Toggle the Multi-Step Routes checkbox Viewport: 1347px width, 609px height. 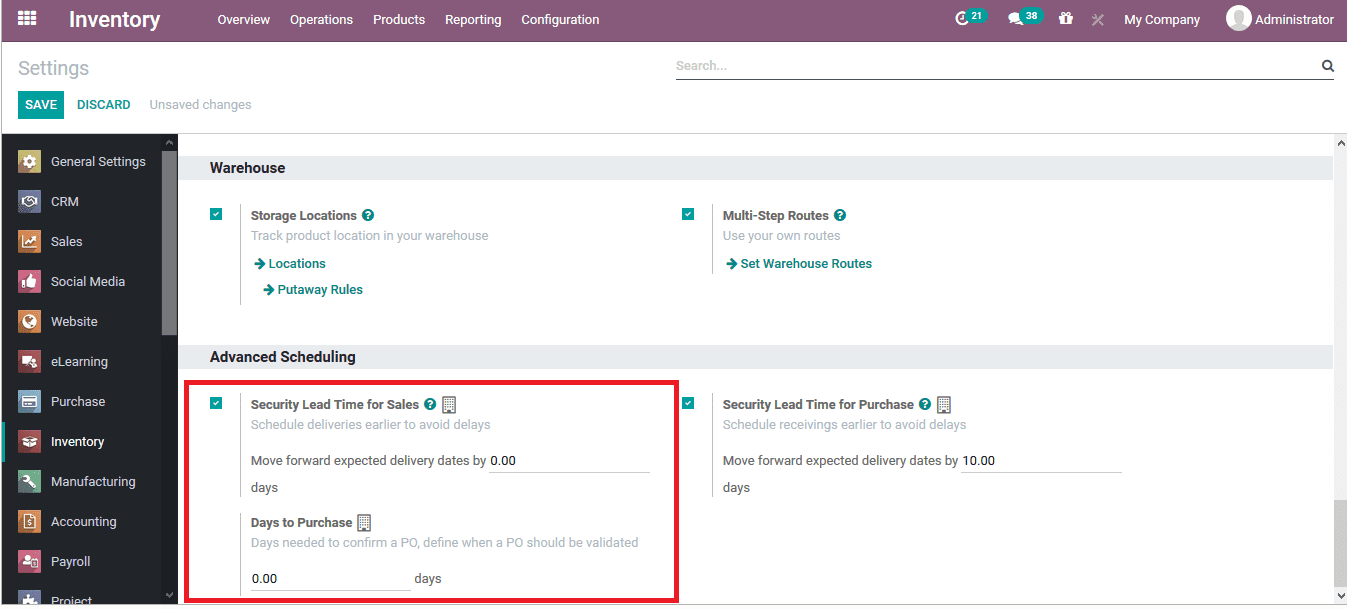coord(688,214)
